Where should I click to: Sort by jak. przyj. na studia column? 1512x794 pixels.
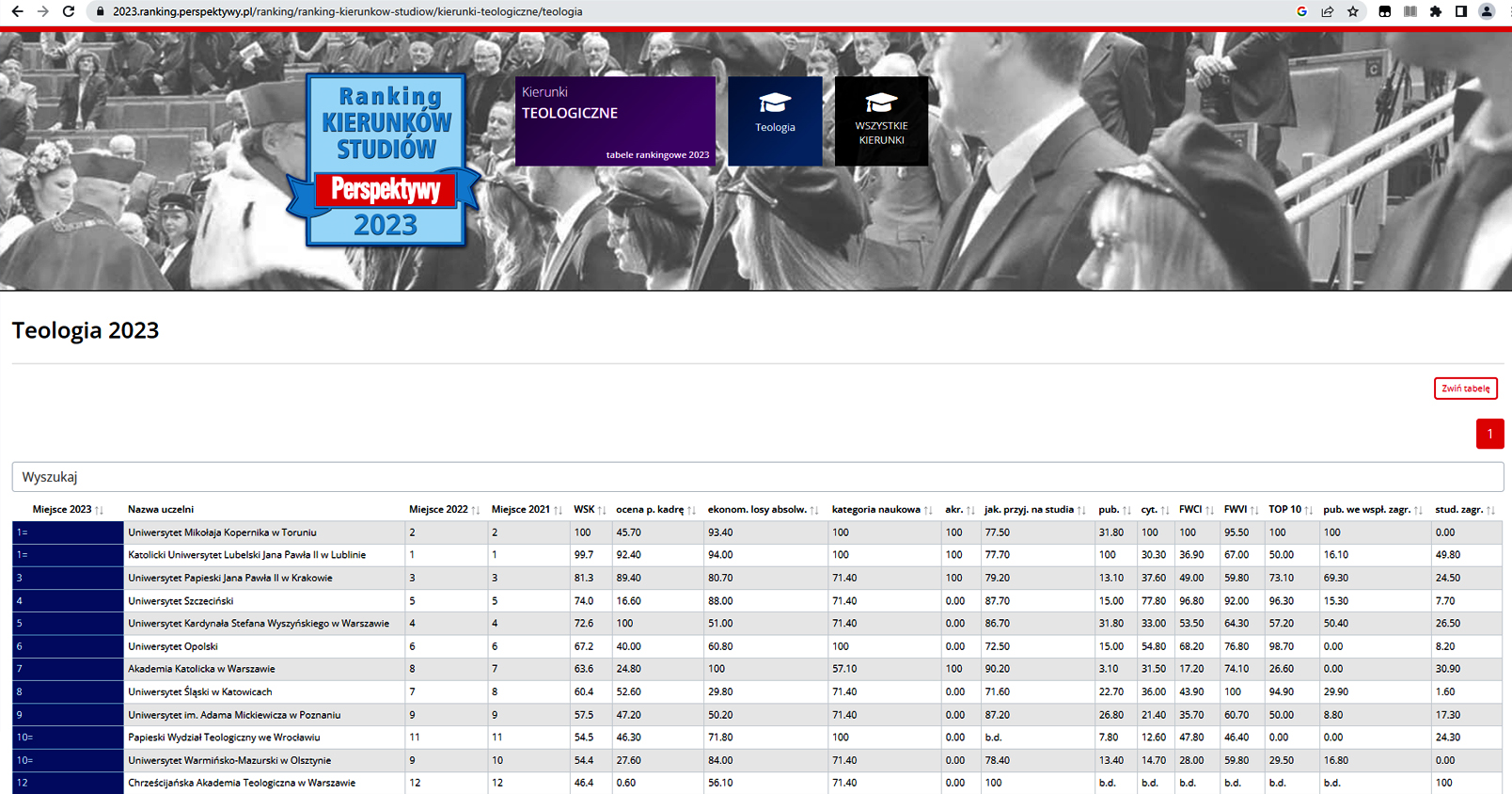[x=1034, y=509]
